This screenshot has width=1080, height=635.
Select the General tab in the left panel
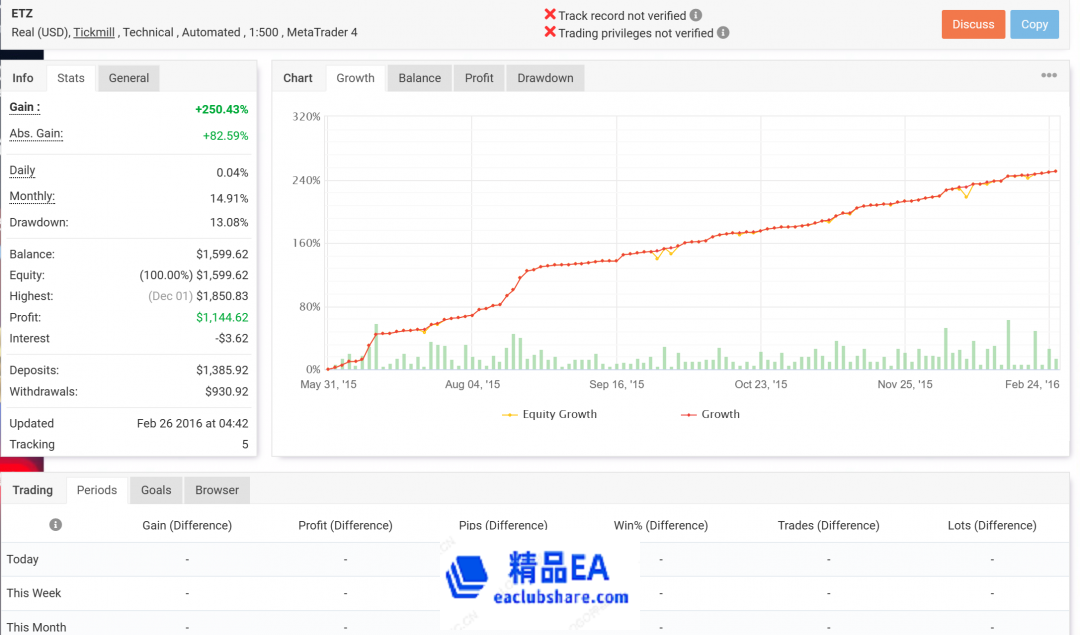[x=129, y=78]
